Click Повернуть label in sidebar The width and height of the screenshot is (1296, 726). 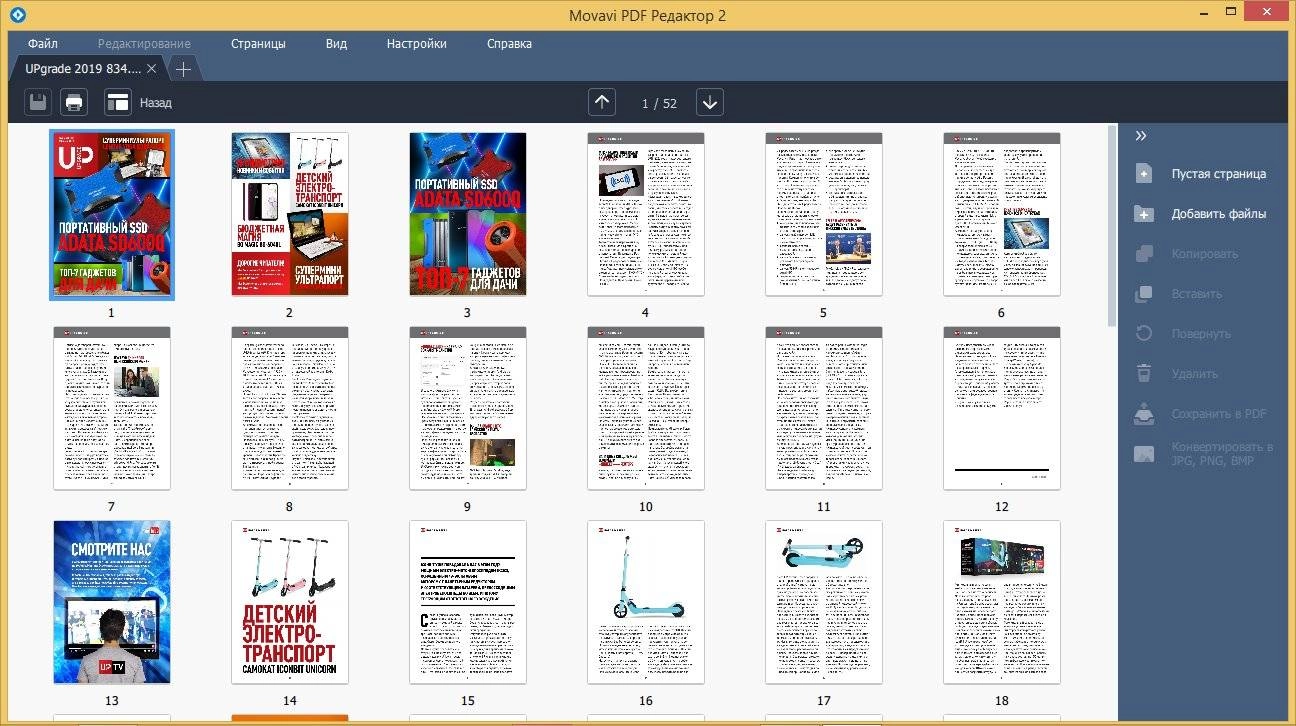pyautogui.click(x=1201, y=333)
